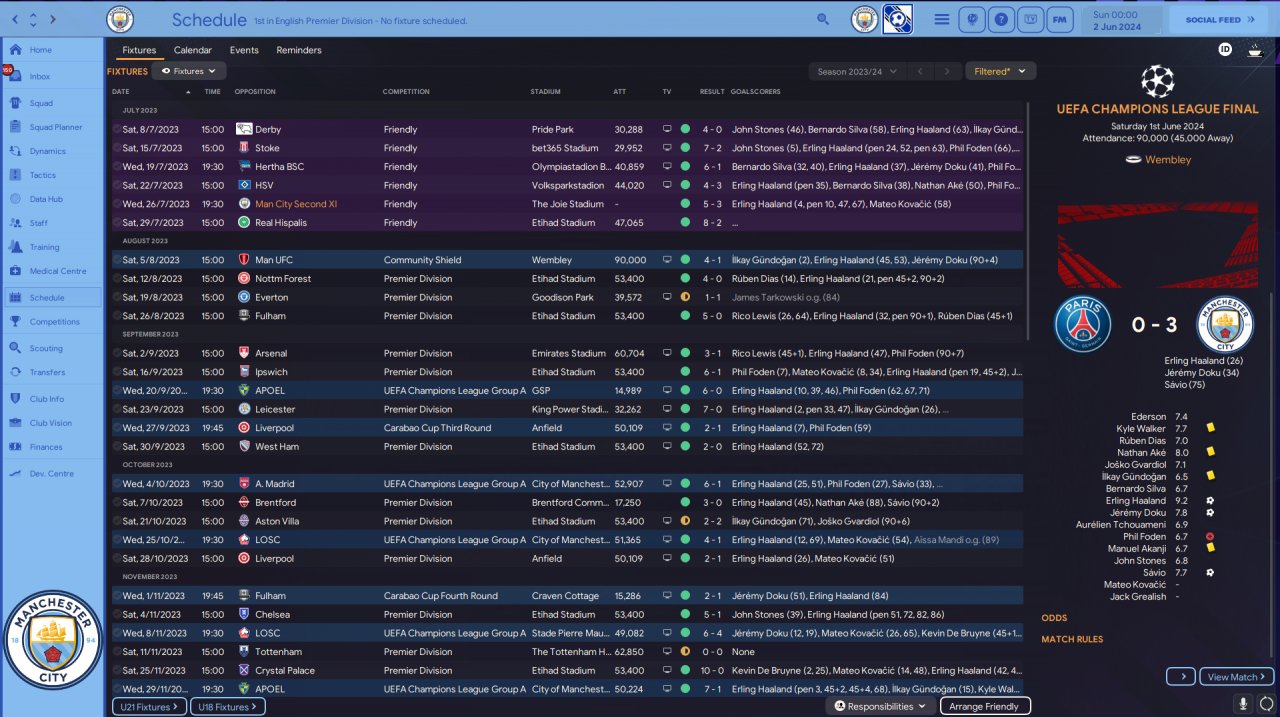The height and width of the screenshot is (717, 1280).
Task: Open the Season 2023/24 dropdown
Action: [x=858, y=71]
